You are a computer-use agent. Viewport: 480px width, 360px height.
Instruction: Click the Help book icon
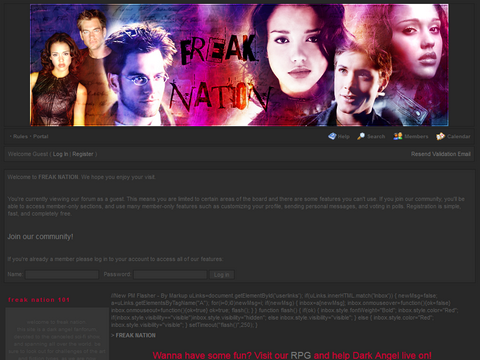[x=332, y=136]
